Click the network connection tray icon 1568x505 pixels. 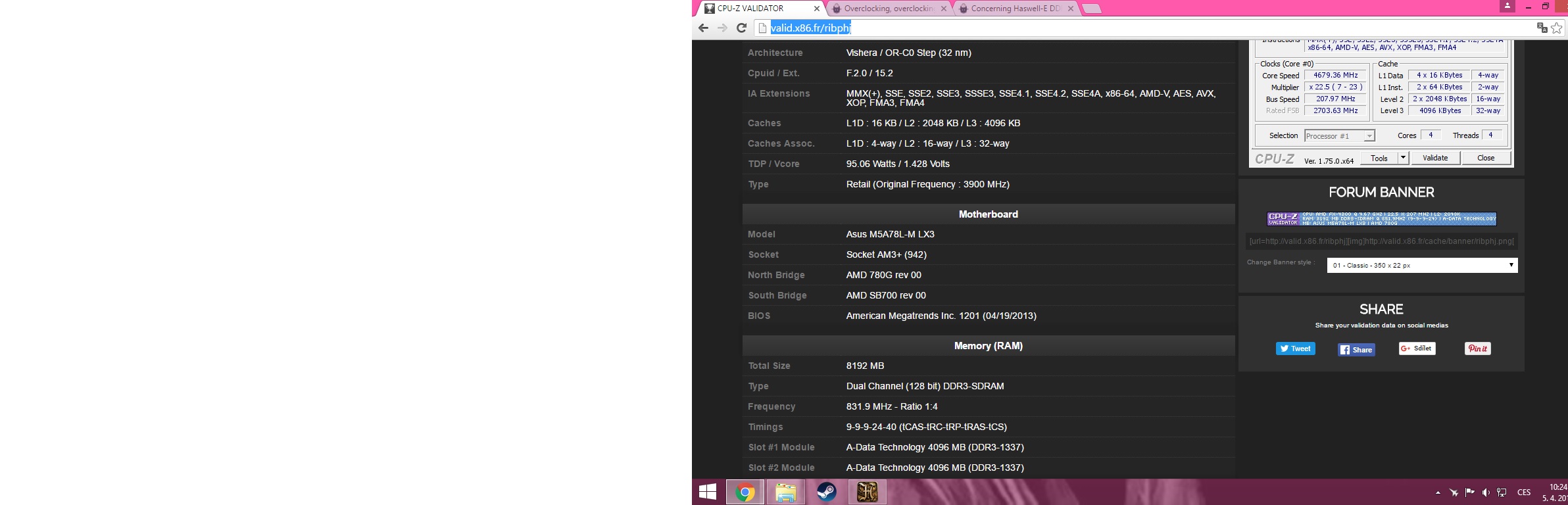[1502, 493]
